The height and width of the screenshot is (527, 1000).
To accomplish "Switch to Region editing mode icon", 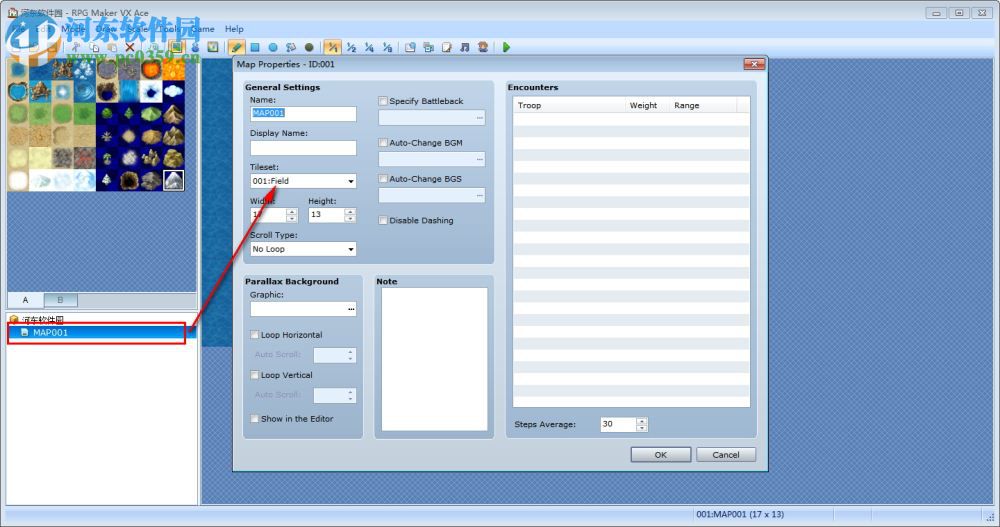I will pos(213,47).
